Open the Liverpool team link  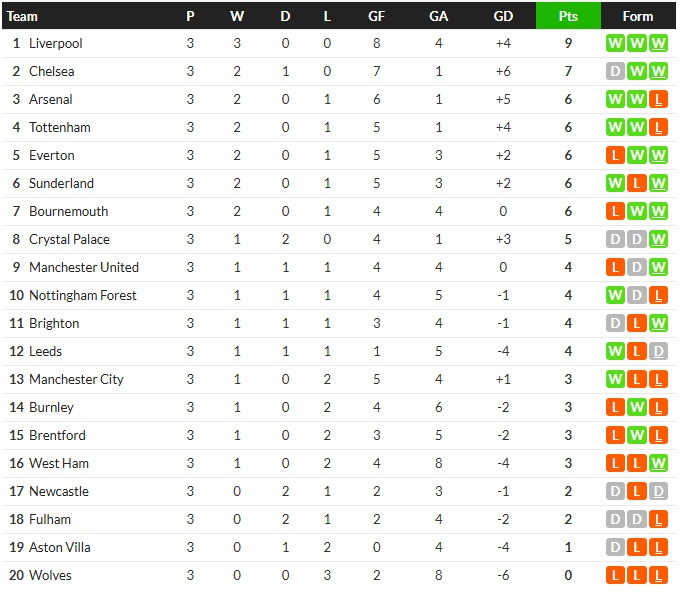55,43
